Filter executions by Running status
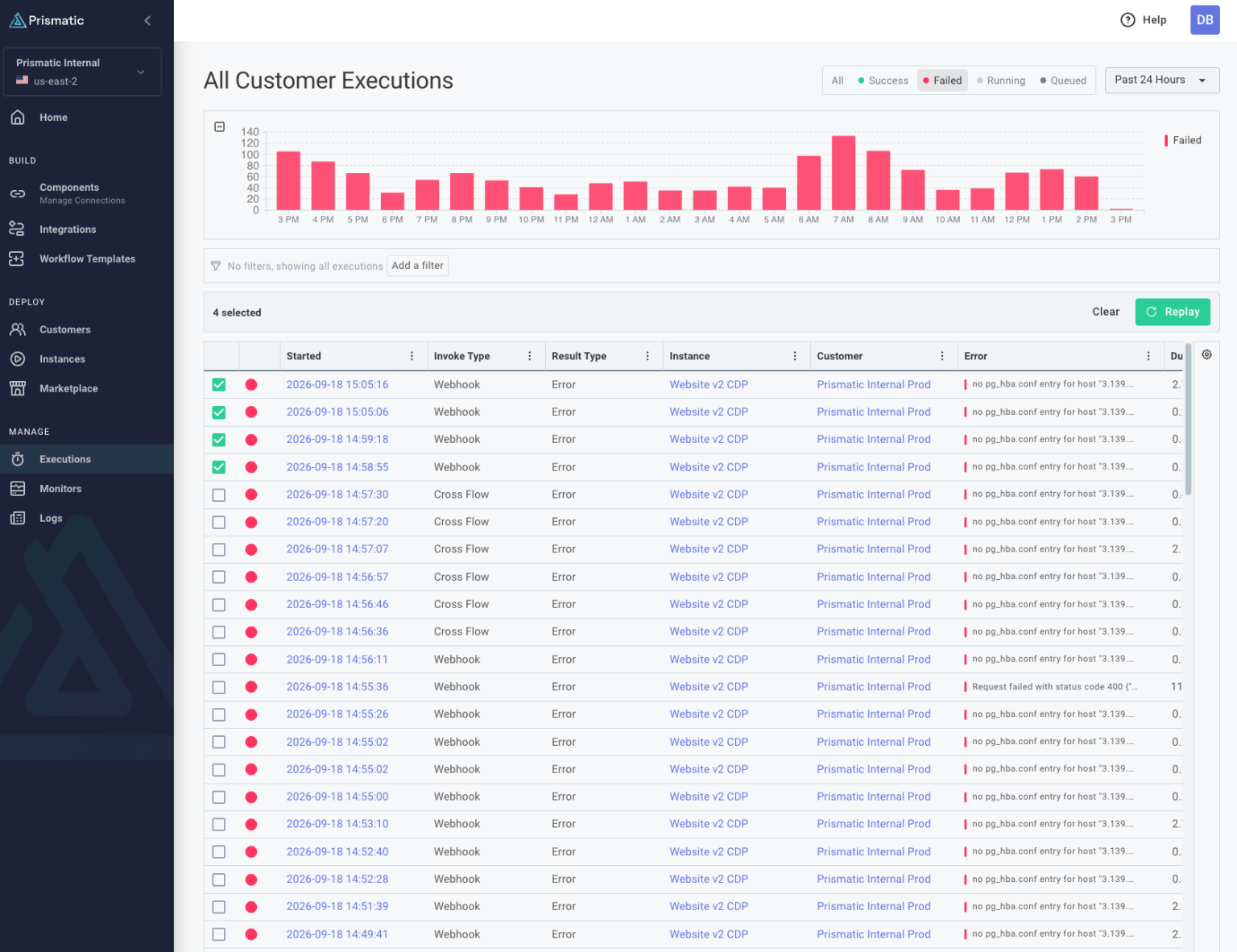 [1001, 81]
